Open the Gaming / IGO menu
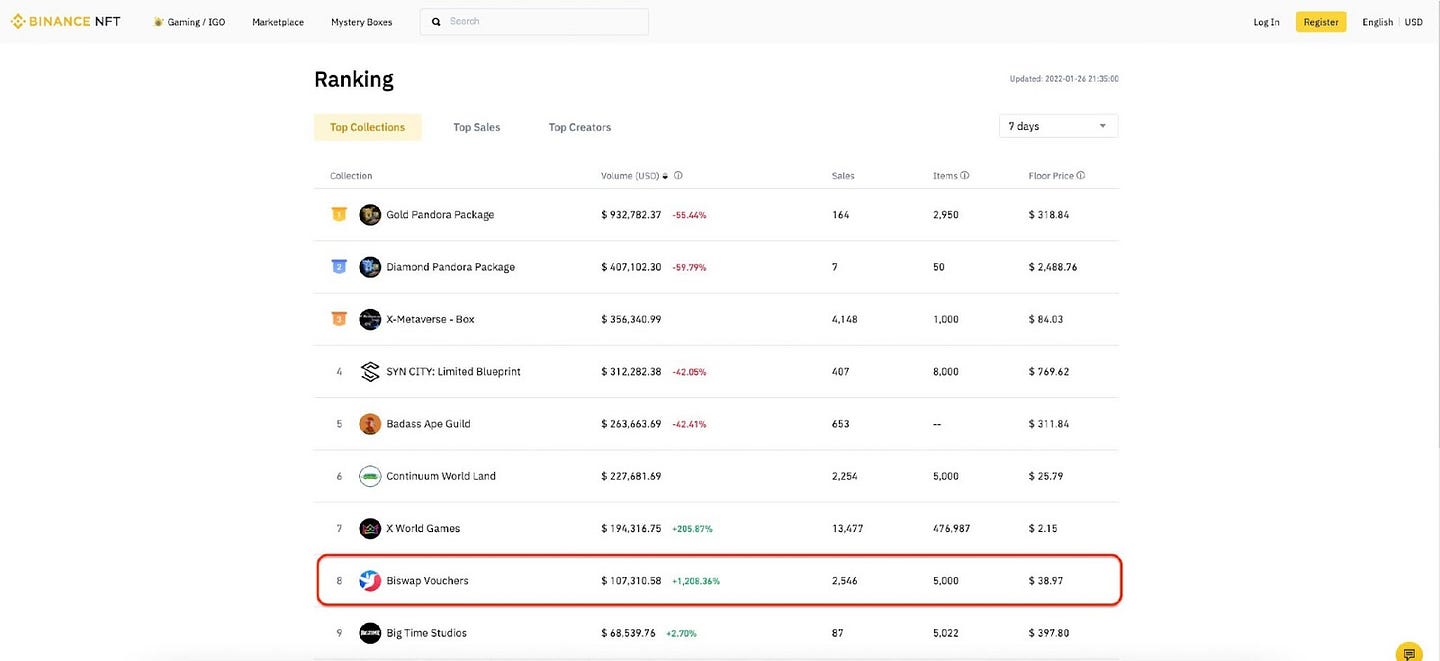The image size is (1440, 661). (x=190, y=22)
